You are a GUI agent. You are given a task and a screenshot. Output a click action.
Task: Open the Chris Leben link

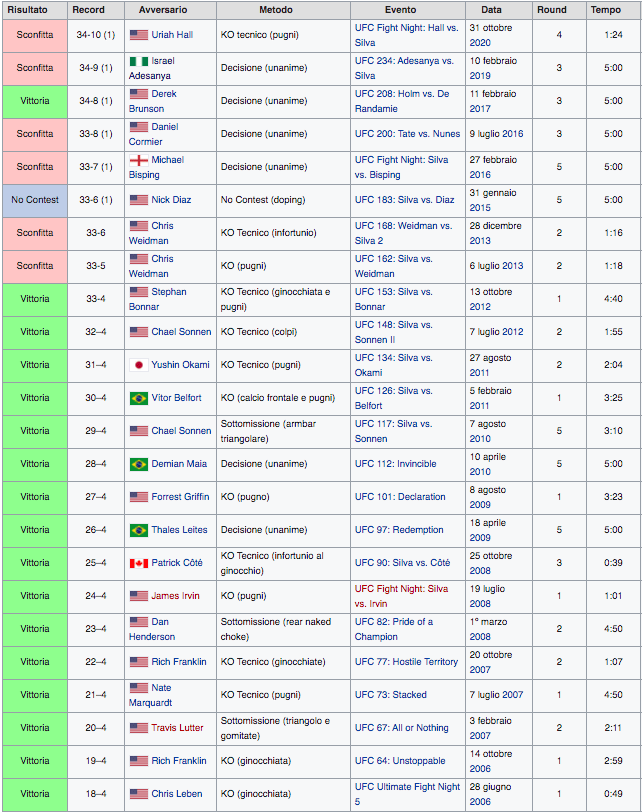(x=177, y=794)
